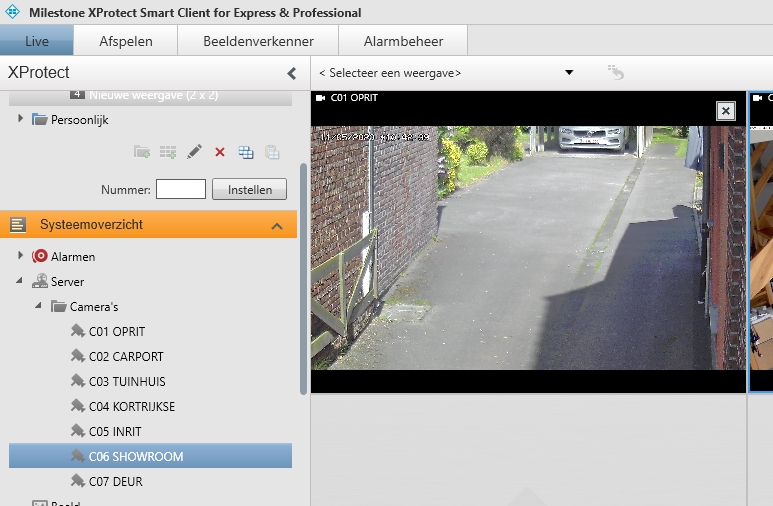Click the Milestone logo in title bar
773x506 pixels.
tap(12, 12)
